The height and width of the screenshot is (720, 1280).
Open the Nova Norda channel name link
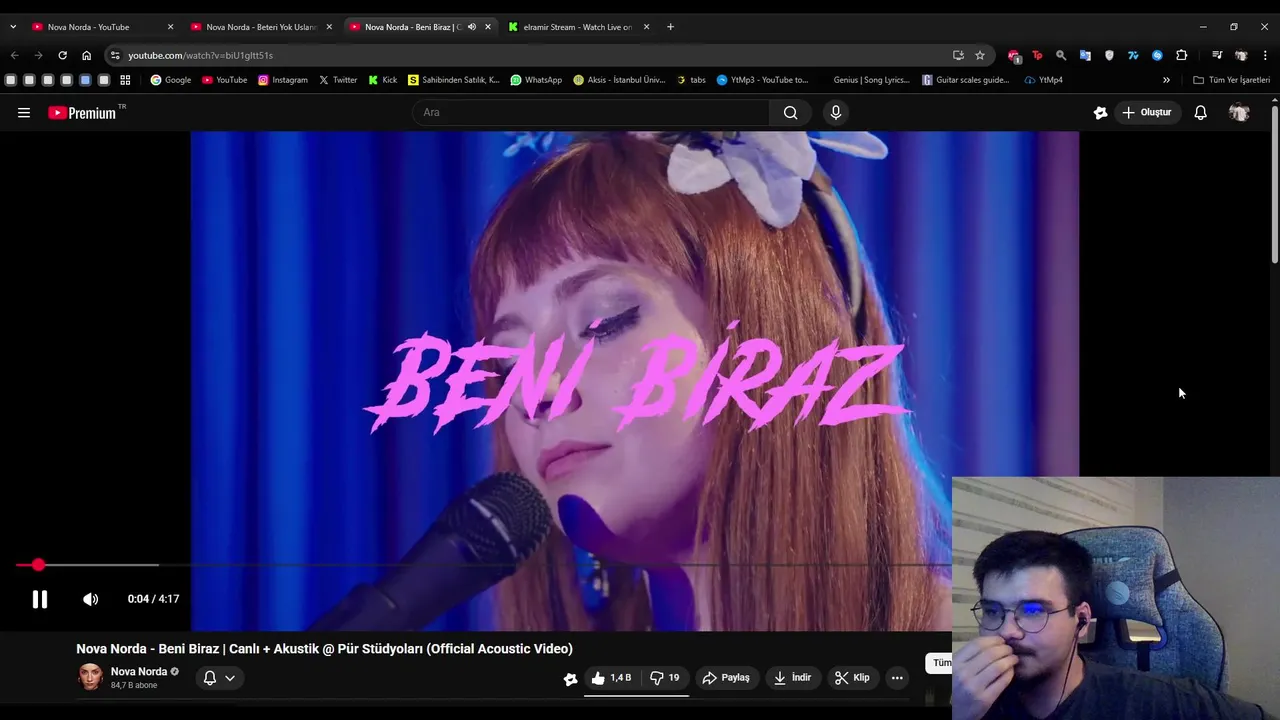point(139,672)
